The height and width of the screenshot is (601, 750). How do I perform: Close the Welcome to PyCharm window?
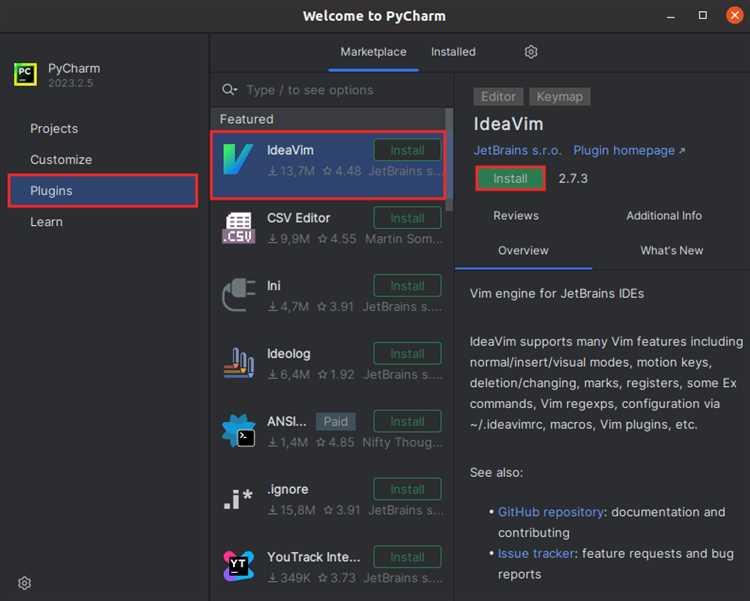pyautogui.click(x=734, y=15)
